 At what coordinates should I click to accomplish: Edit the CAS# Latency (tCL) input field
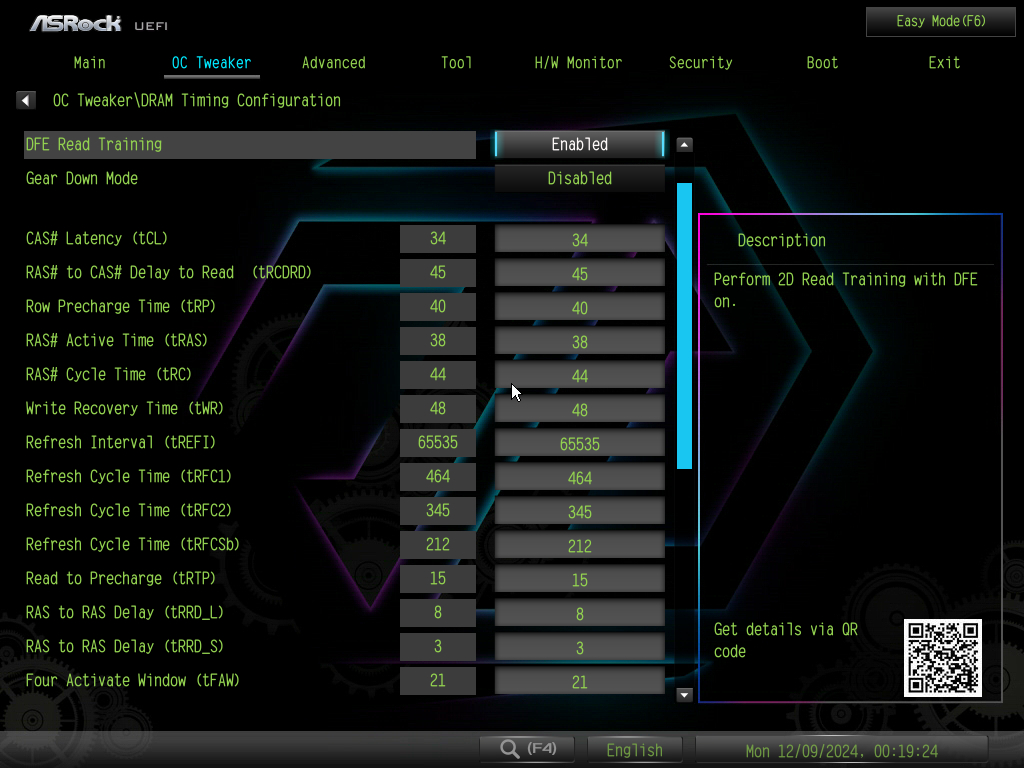point(579,239)
